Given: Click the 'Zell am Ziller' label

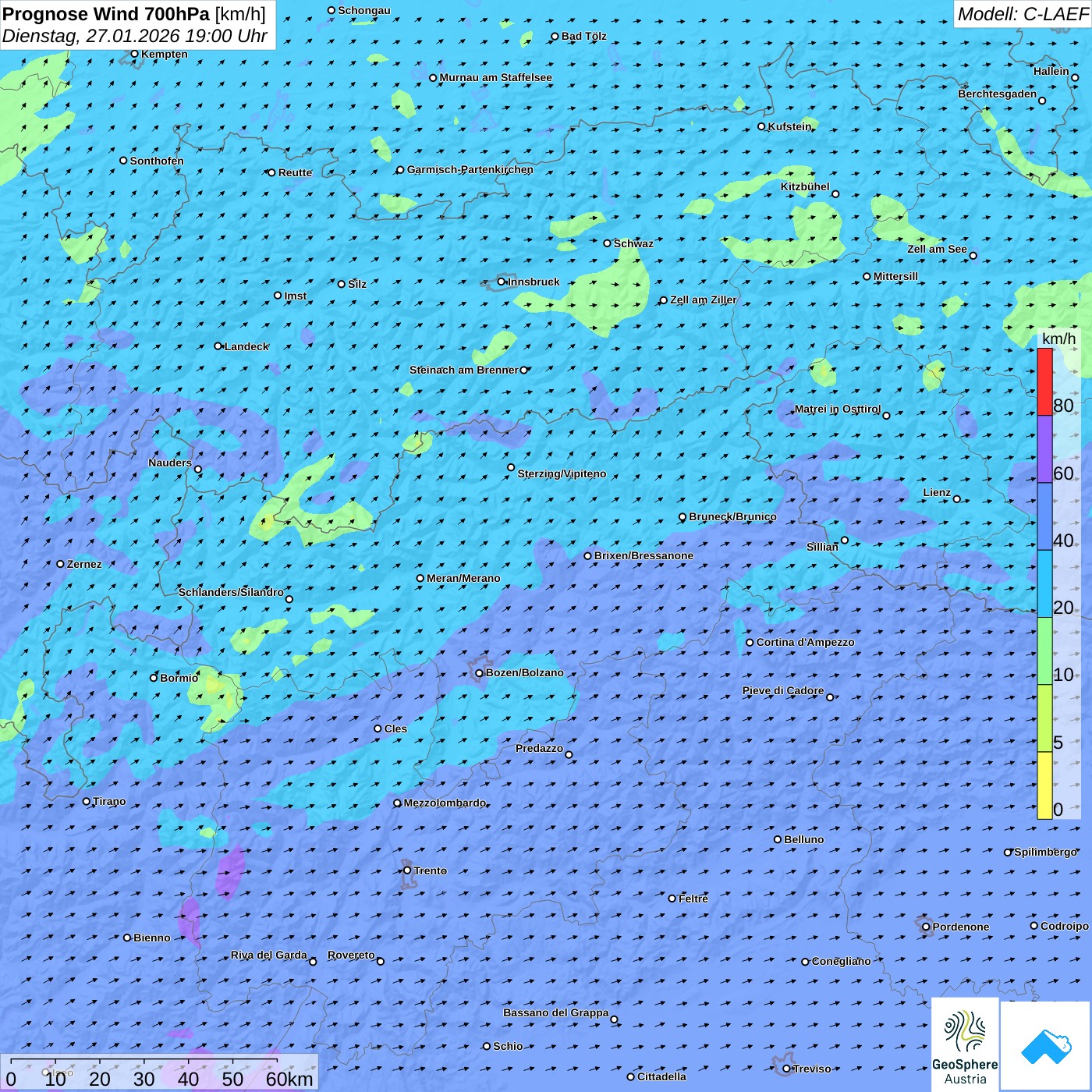Looking at the screenshot, I should click(703, 300).
